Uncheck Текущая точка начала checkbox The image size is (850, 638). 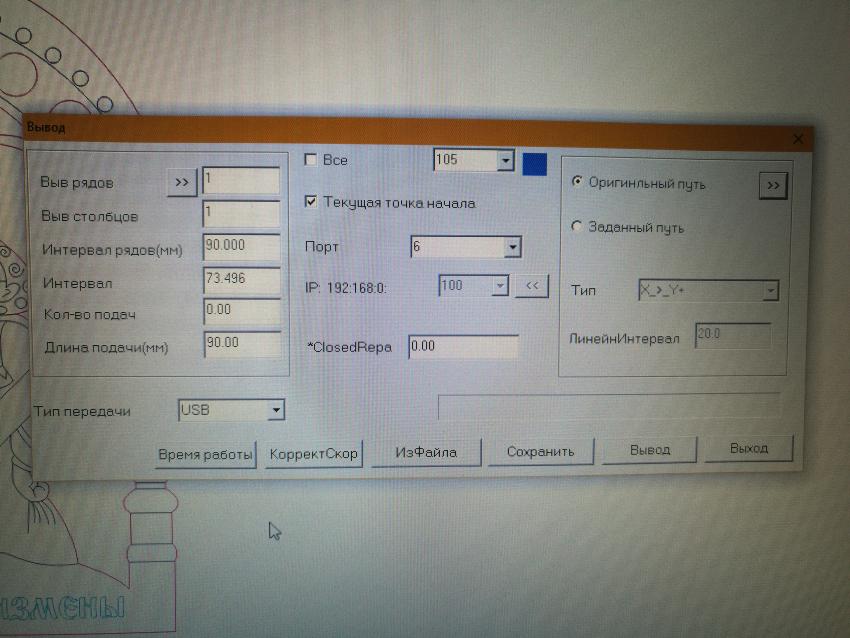[311, 202]
